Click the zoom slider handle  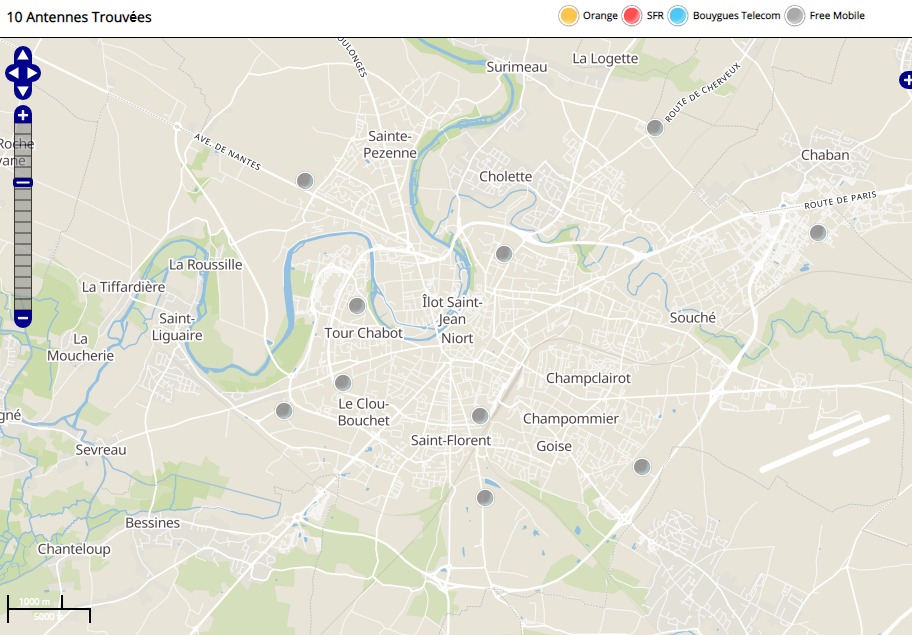tap(23, 182)
